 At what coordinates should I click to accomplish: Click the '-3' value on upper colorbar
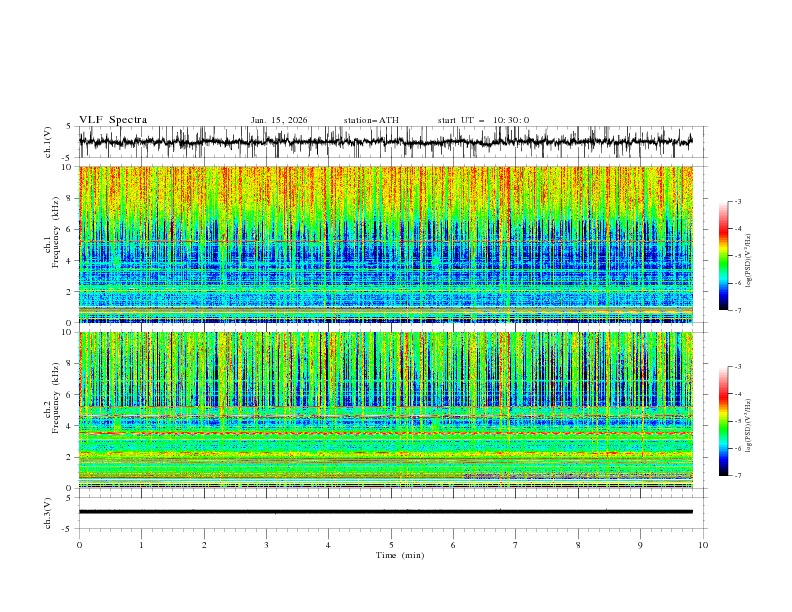click(x=738, y=201)
